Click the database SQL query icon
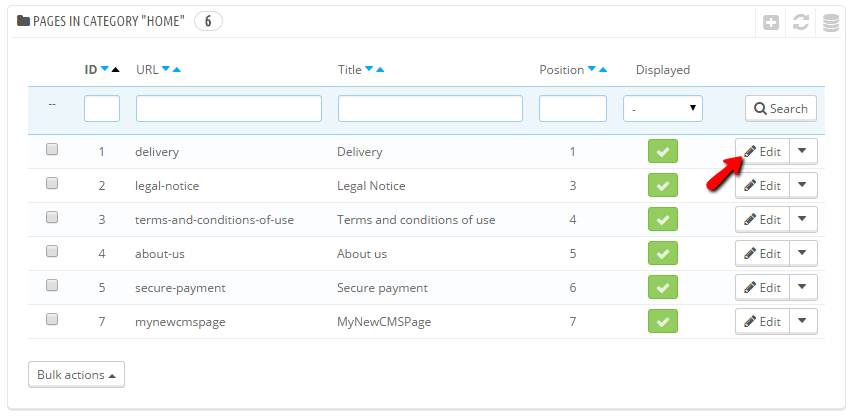This screenshot has height=416, width=850. tap(830, 22)
